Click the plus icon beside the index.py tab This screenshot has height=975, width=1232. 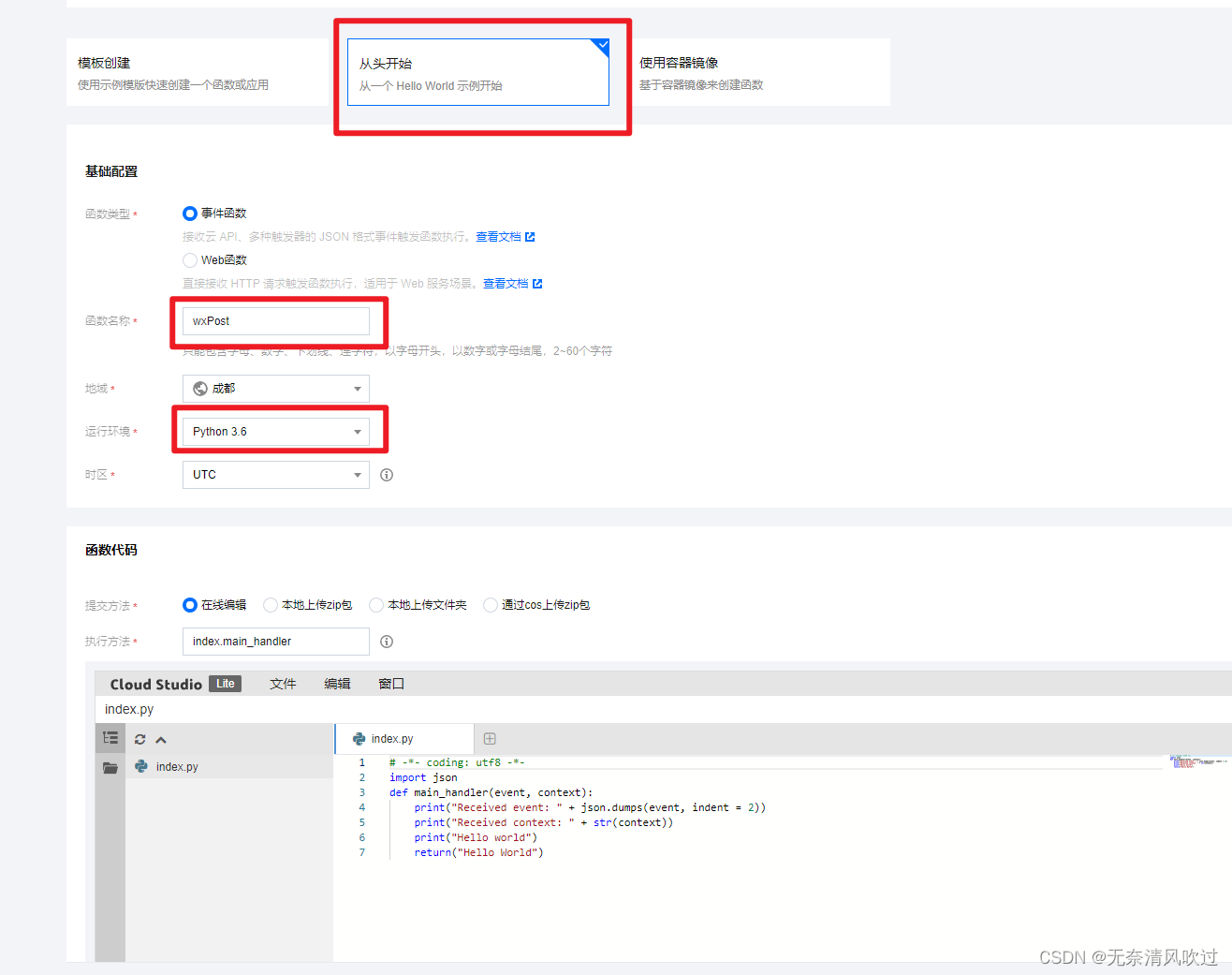(490, 739)
